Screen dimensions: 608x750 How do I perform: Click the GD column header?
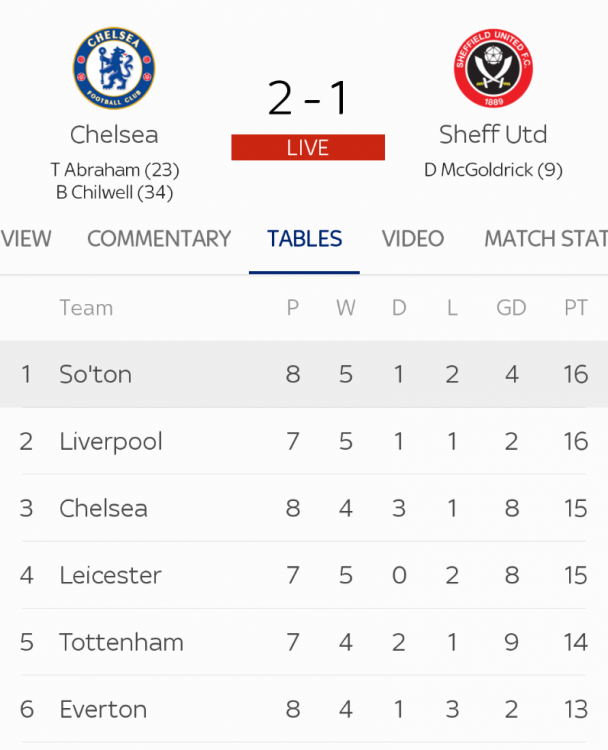click(x=511, y=308)
